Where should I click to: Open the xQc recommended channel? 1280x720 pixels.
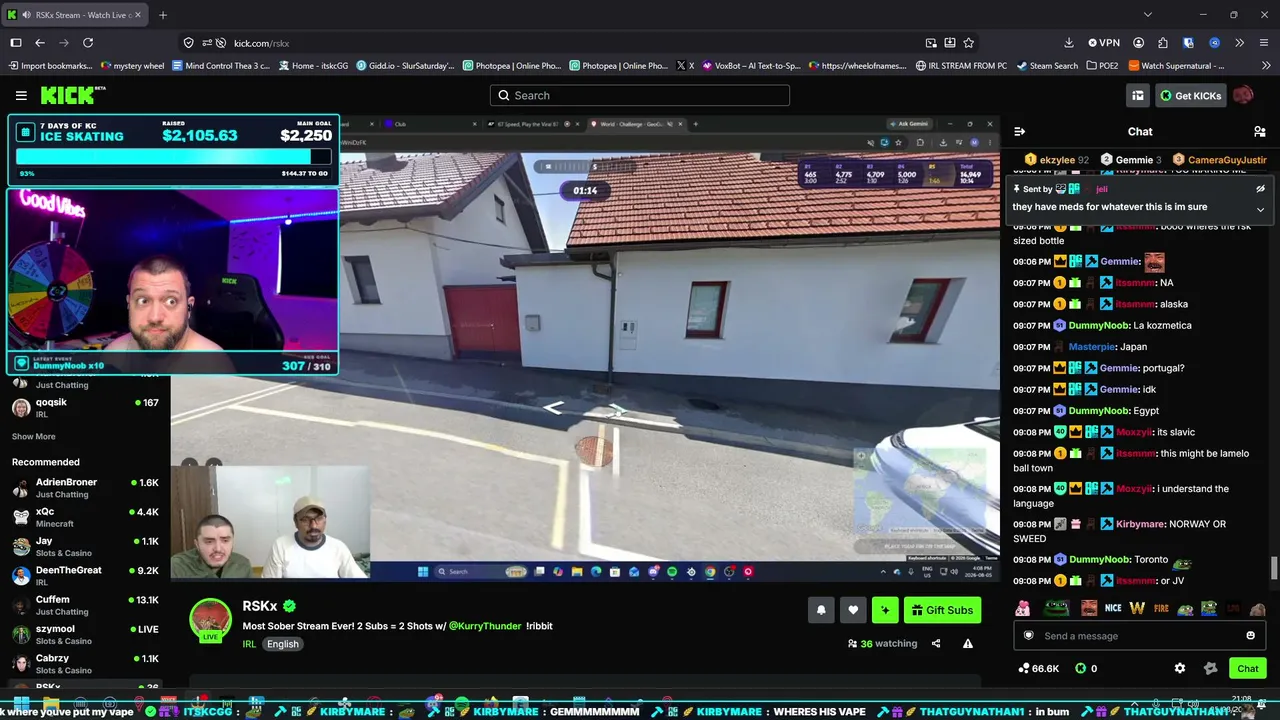click(85, 517)
